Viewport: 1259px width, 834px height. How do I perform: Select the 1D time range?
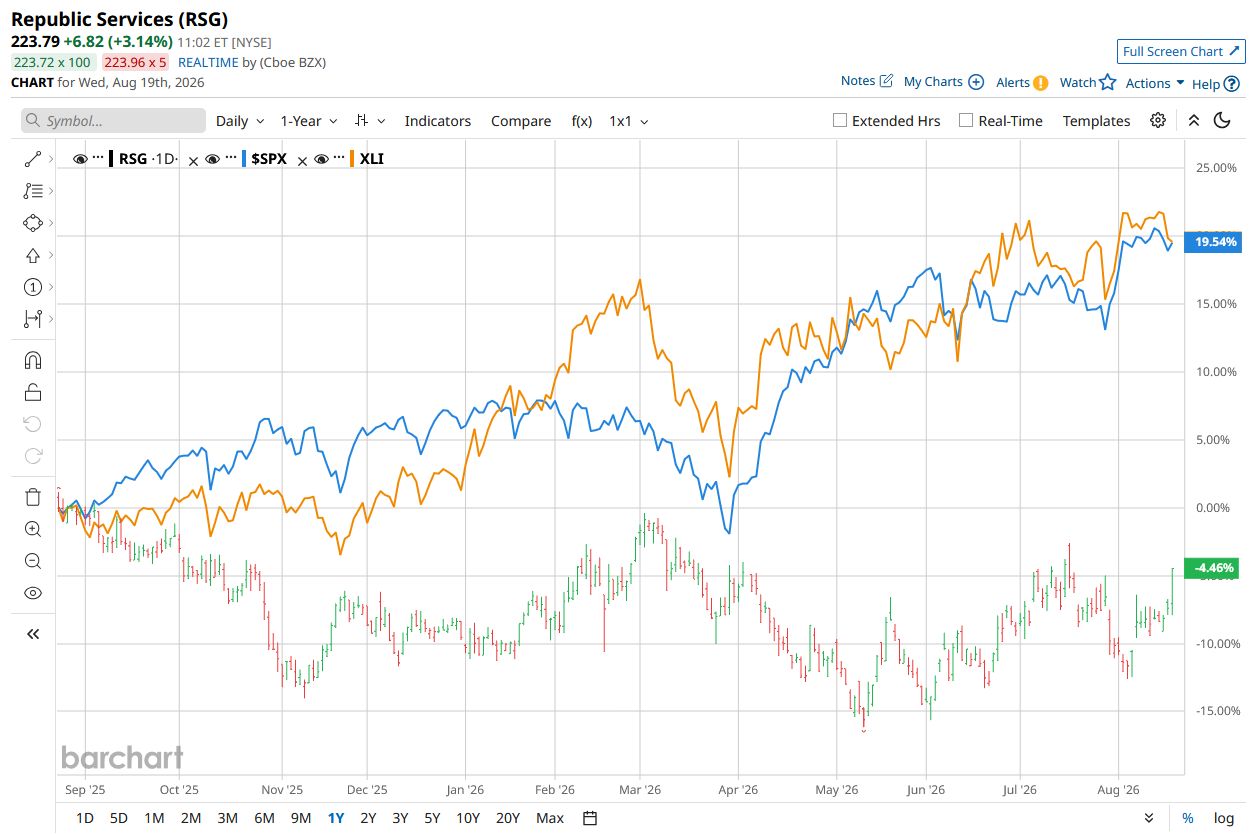pos(84,818)
